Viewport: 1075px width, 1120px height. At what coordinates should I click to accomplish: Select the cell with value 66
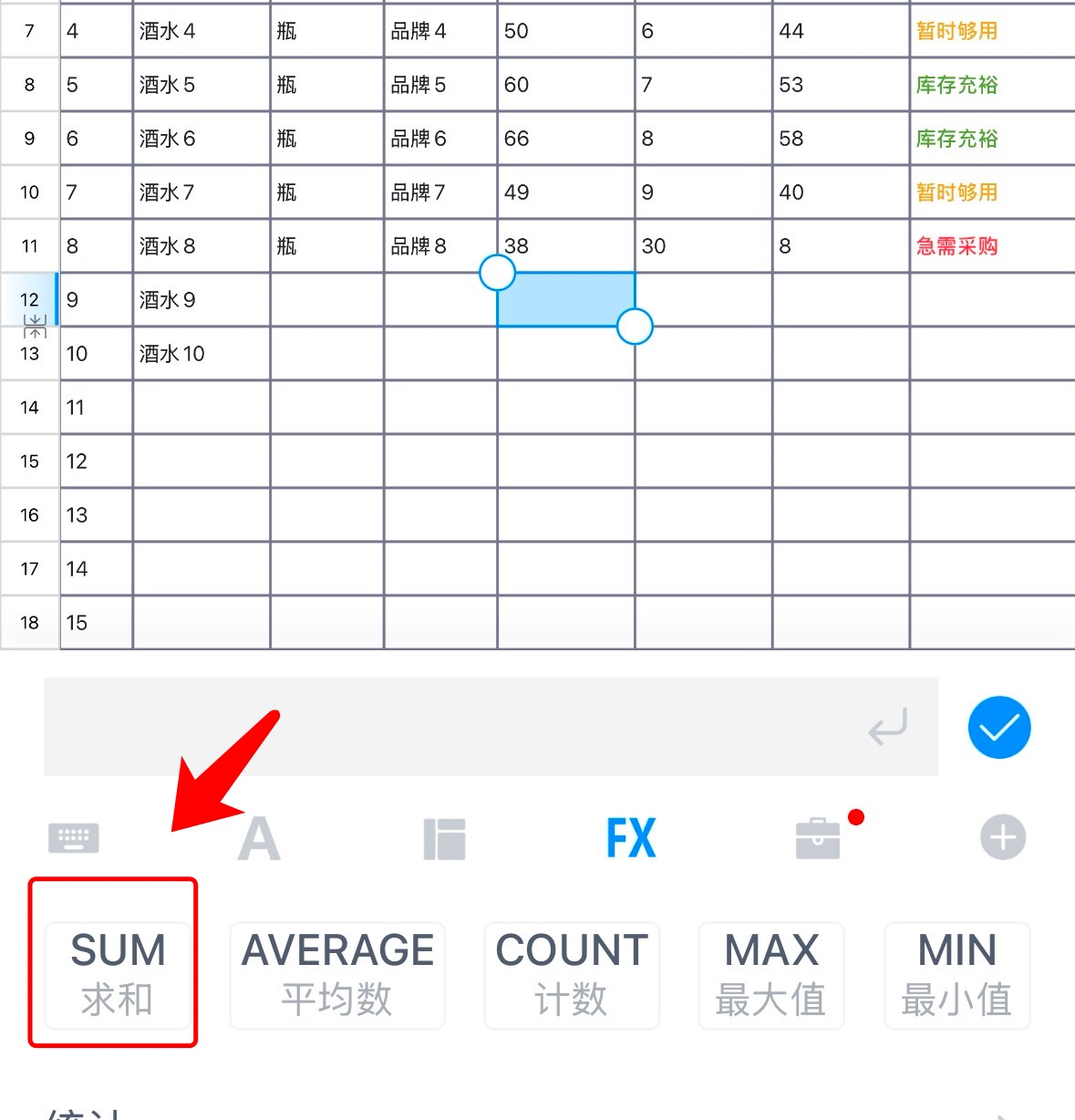click(566, 139)
